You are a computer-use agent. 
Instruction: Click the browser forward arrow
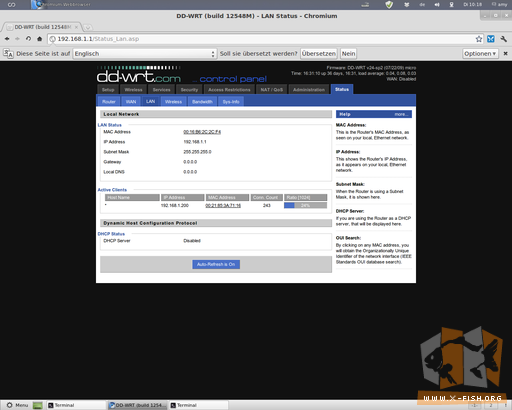(17, 39)
